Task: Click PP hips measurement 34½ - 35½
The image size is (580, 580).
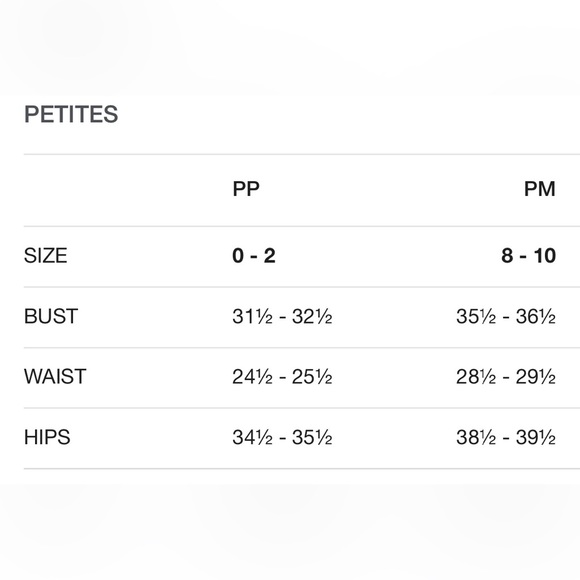Action: tap(282, 438)
